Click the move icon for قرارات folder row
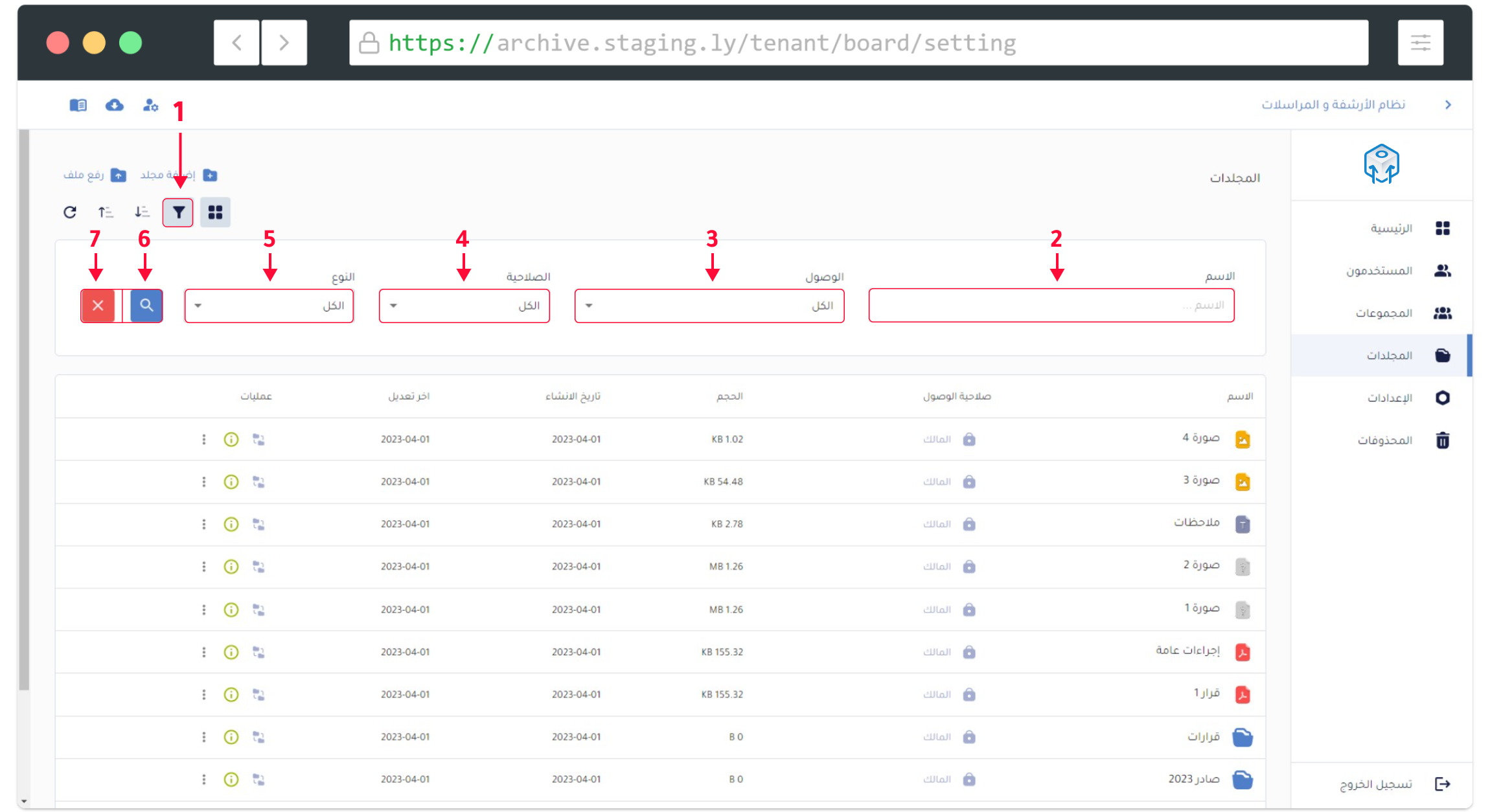1490x812 pixels. coord(258,737)
